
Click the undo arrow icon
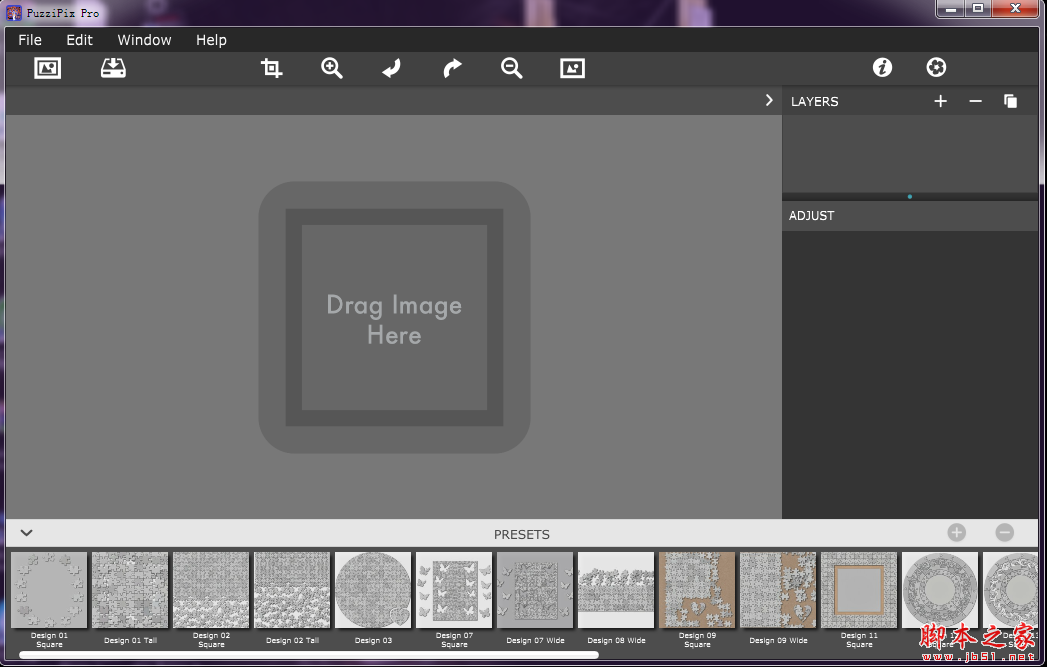tap(392, 68)
